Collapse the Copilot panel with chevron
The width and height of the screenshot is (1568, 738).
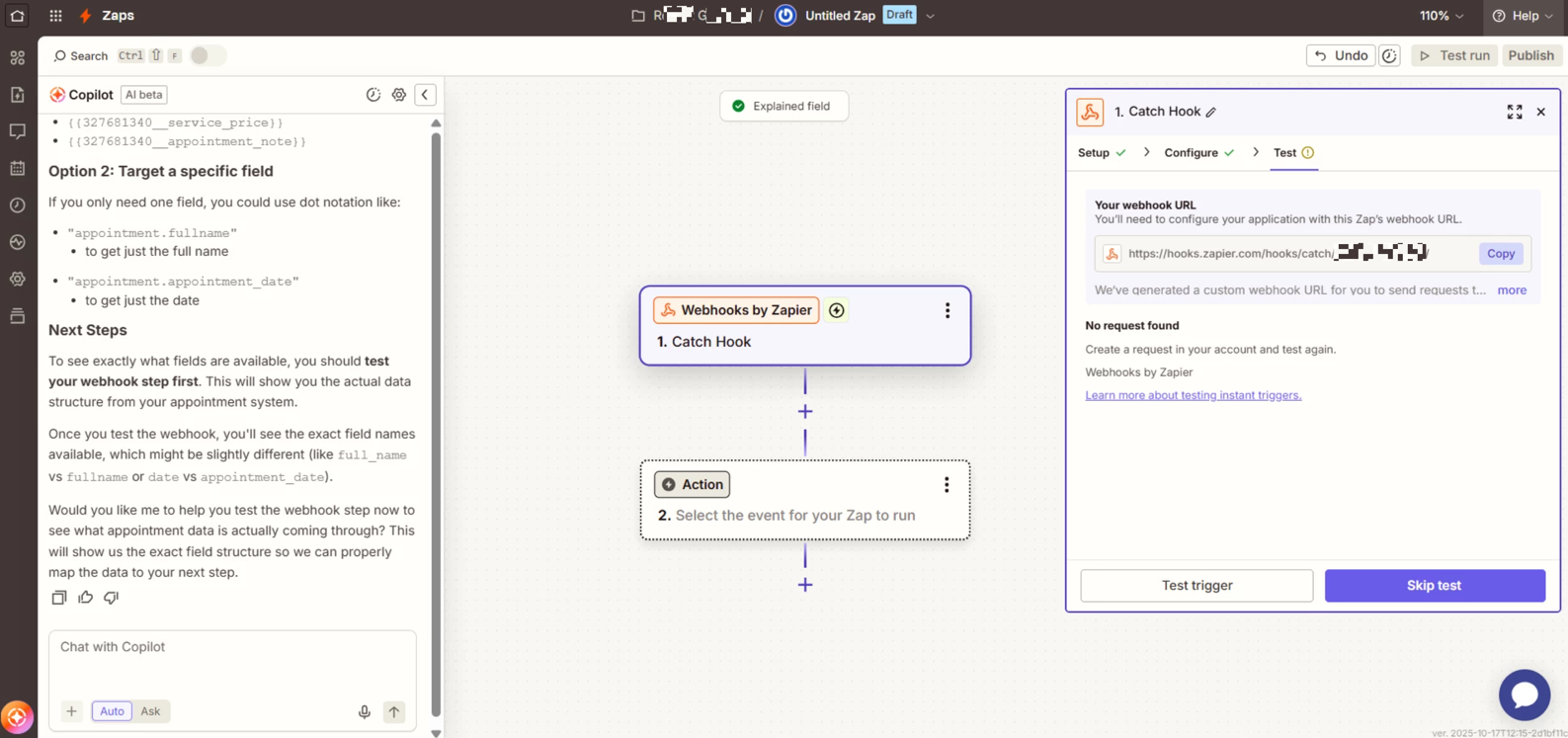pyautogui.click(x=425, y=95)
